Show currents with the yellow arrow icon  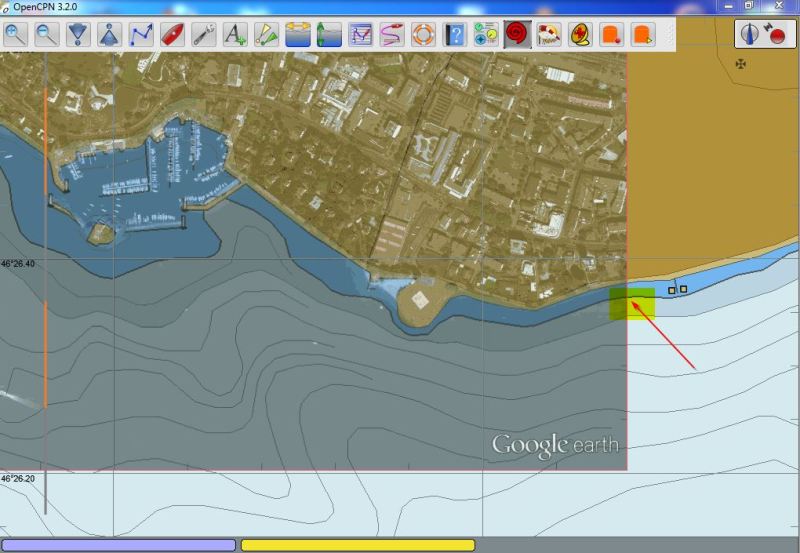298,35
